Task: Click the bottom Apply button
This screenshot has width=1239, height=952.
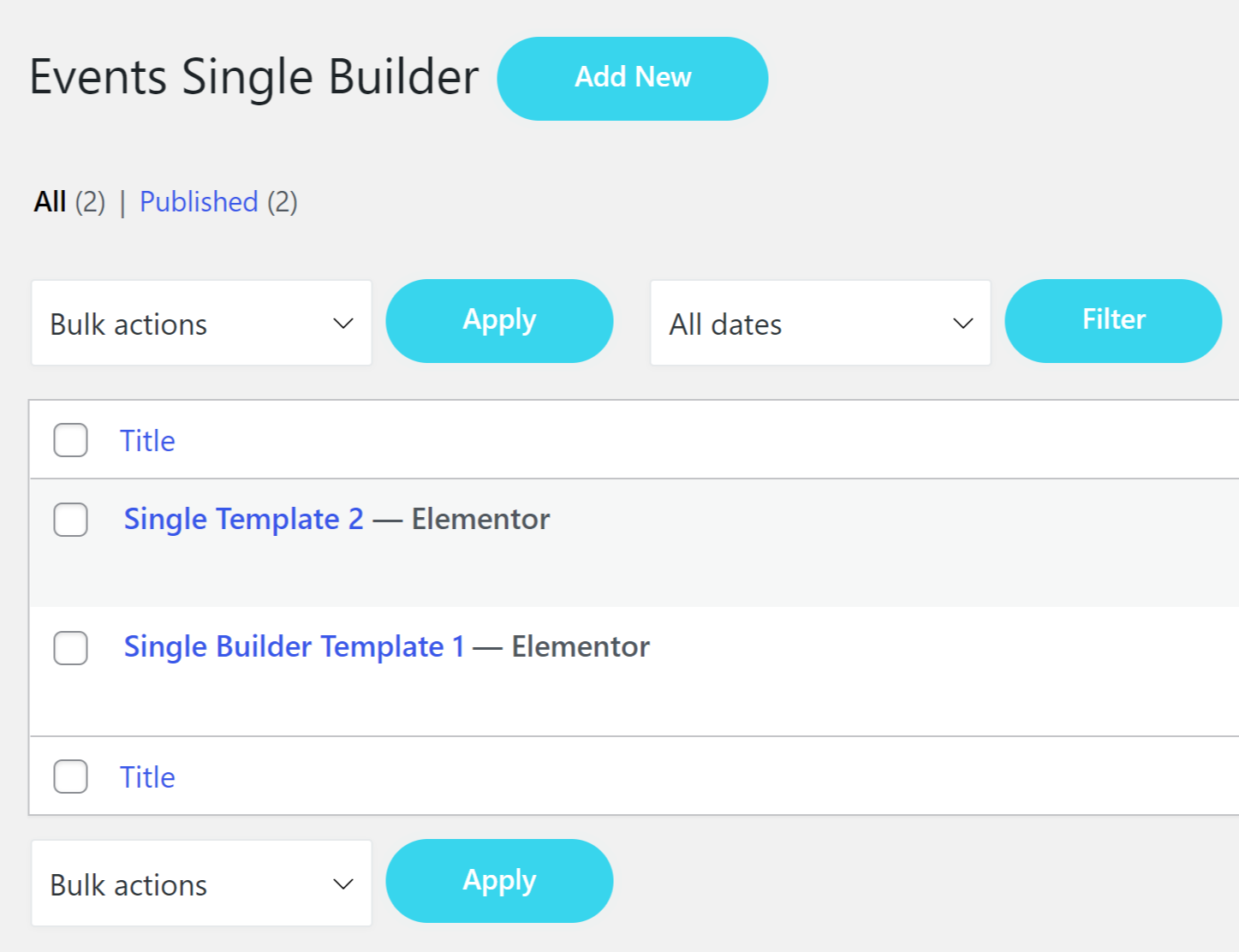Action: pyautogui.click(x=499, y=881)
